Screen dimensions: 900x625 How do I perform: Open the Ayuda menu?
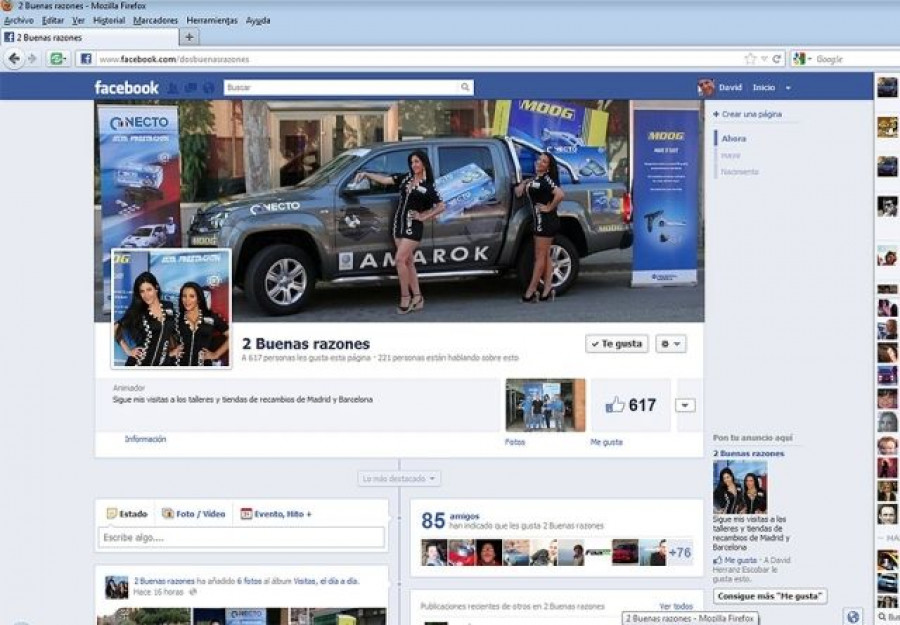(258, 21)
